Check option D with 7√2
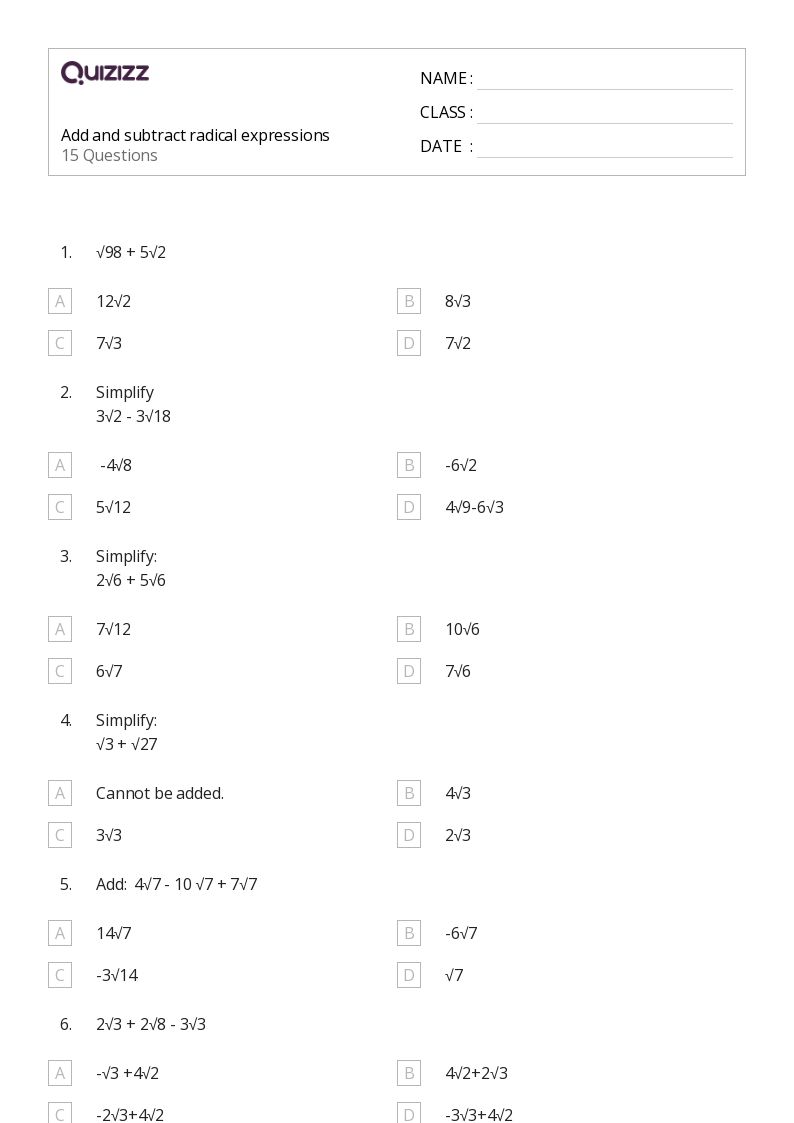The height and width of the screenshot is (1123, 794). pos(409,343)
